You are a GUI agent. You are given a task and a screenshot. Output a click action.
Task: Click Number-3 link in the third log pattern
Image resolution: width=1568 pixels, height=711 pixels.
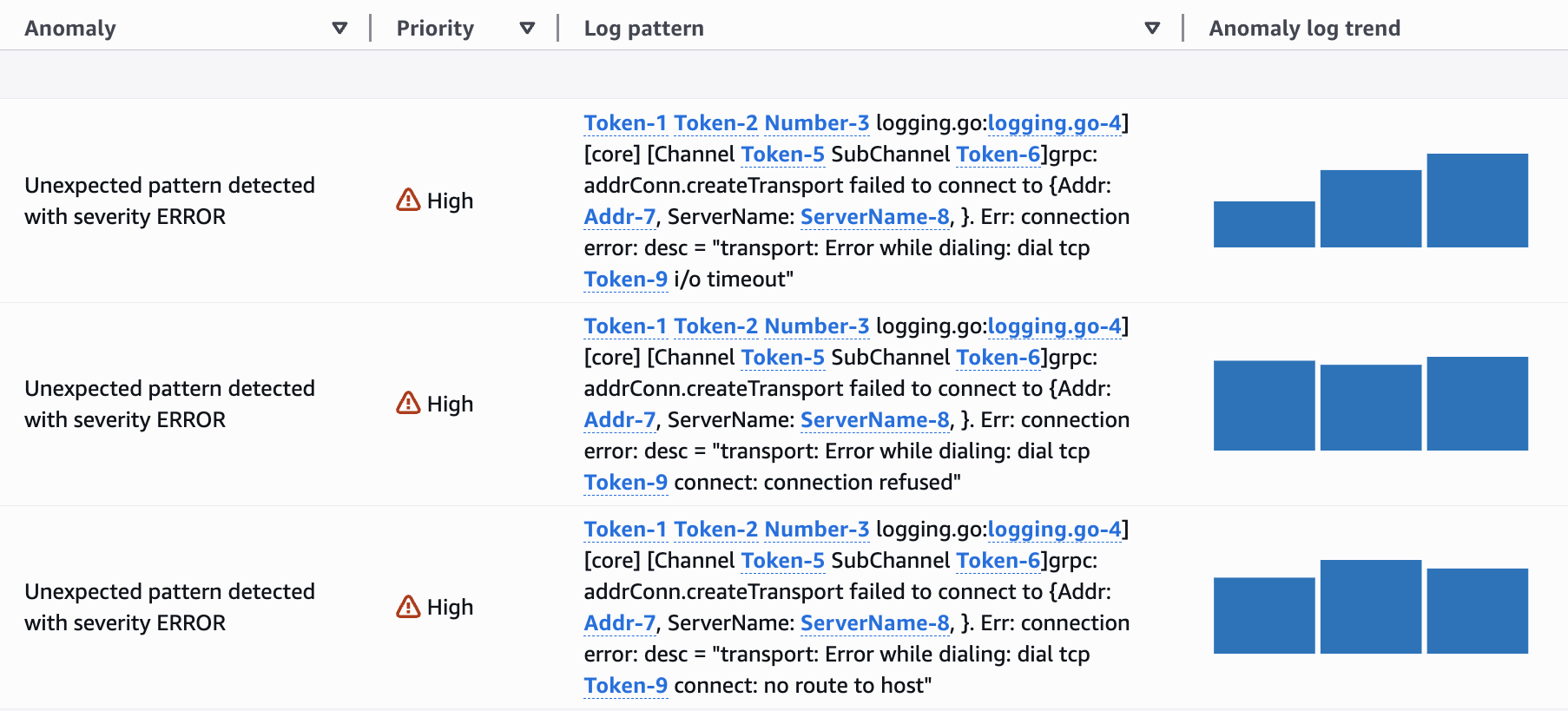pos(816,530)
